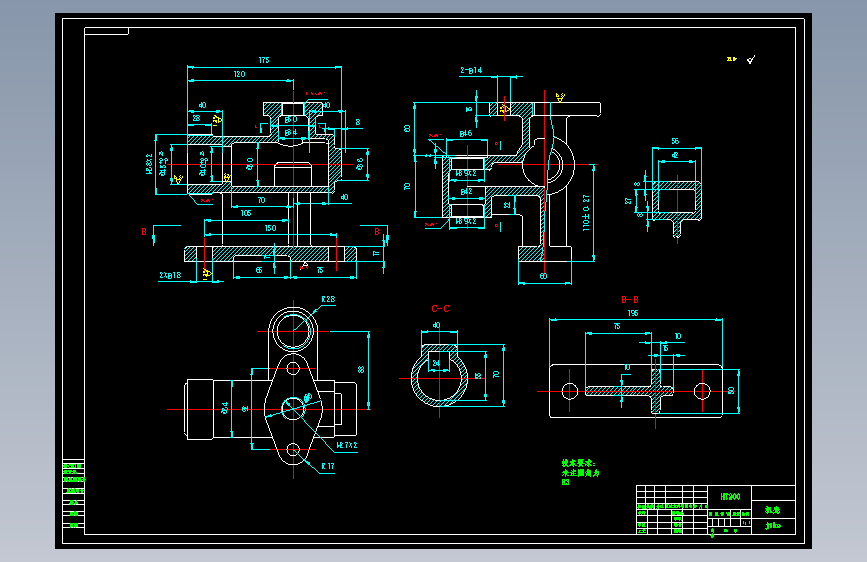Click the R28 radius label
The image size is (867, 562).
point(328,299)
